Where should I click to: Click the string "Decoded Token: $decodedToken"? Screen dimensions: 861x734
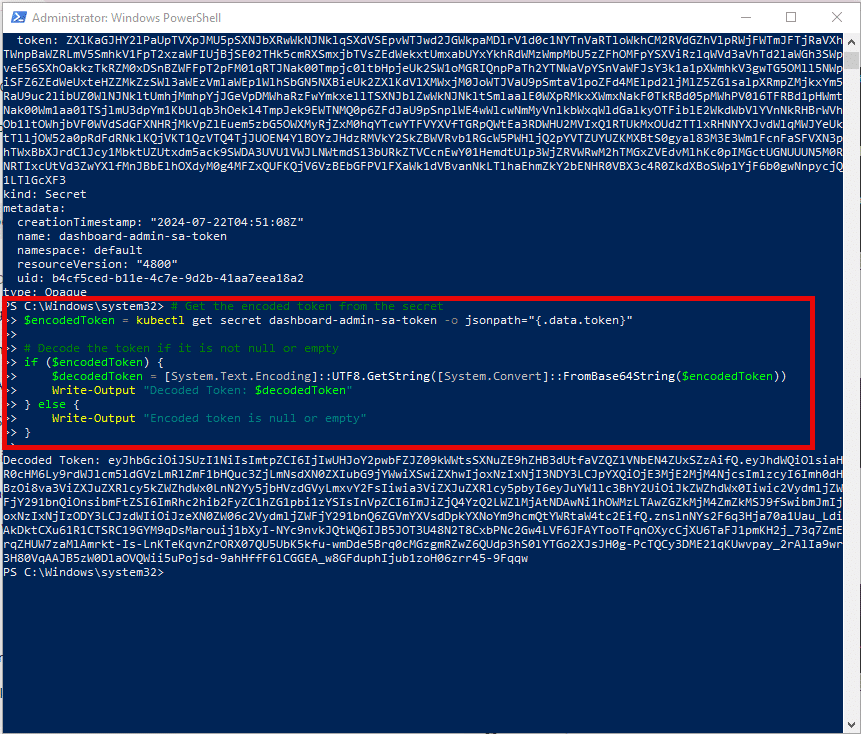(x=248, y=390)
